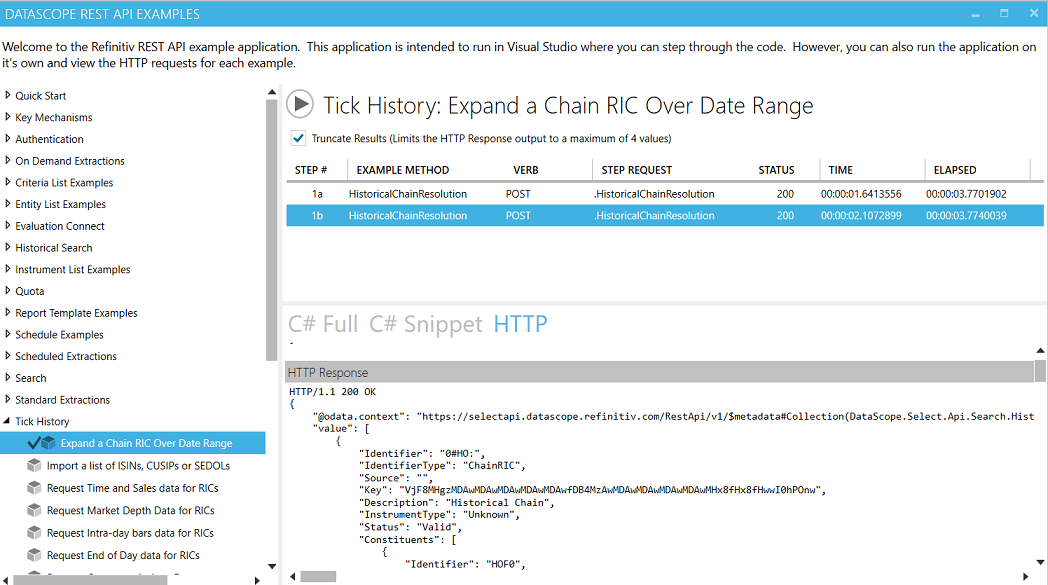The width and height of the screenshot is (1048, 585).
Task: Click the HTTP Response section header
Action: click(660, 372)
